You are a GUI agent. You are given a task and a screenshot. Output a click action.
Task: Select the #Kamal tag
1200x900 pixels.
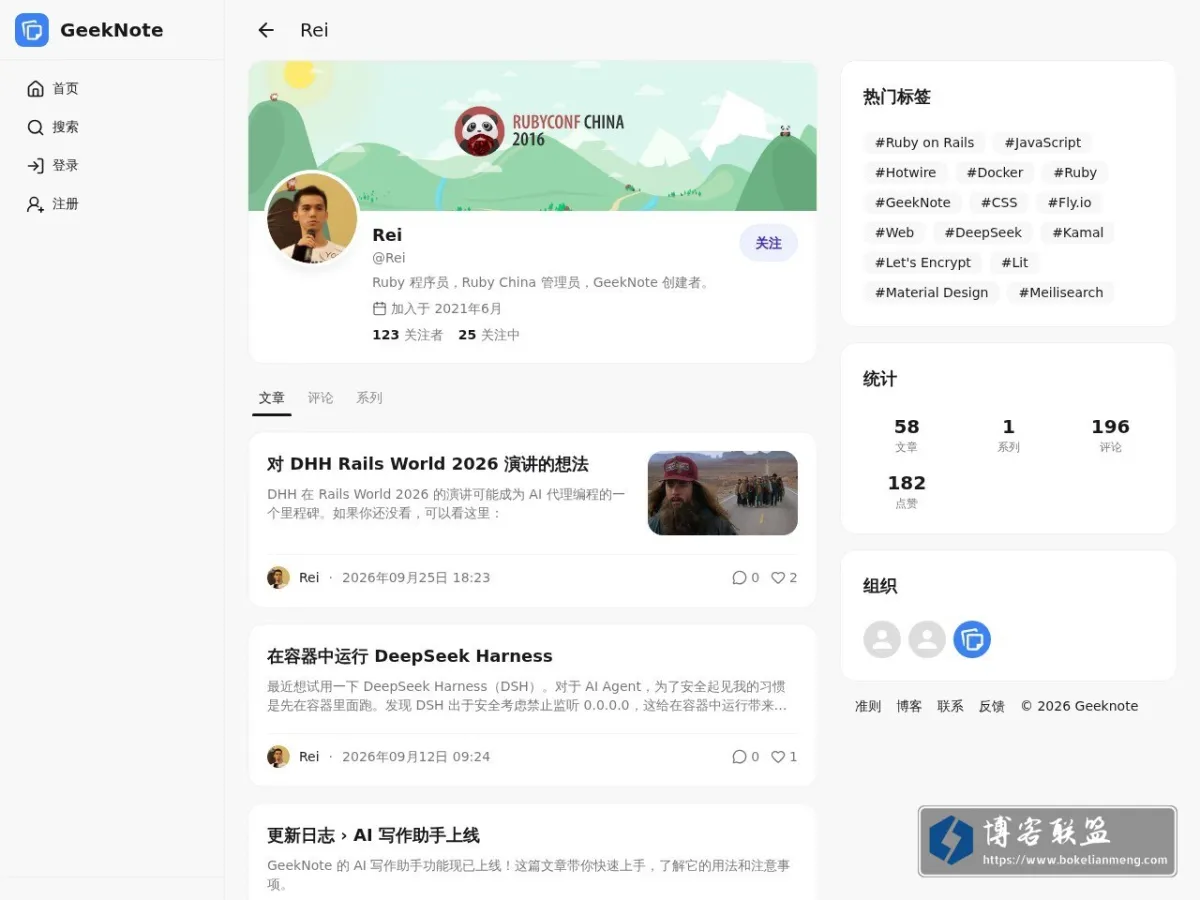point(1078,232)
